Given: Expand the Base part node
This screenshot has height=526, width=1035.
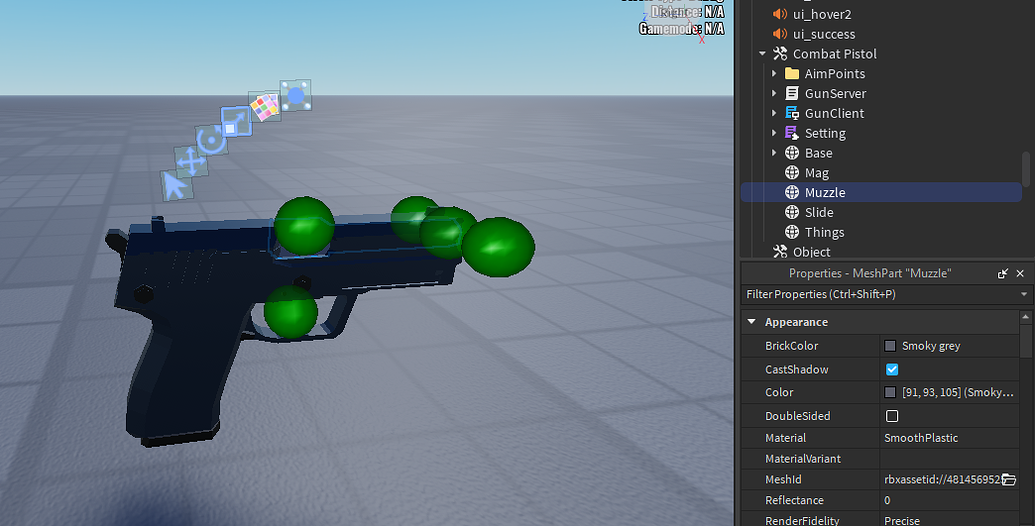Looking at the screenshot, I should pos(774,152).
